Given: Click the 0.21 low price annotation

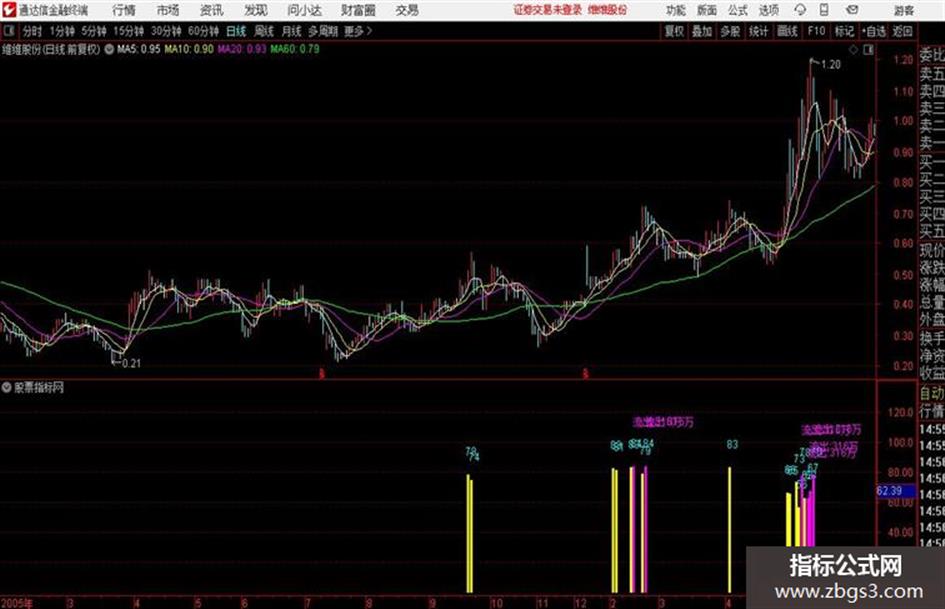Looking at the screenshot, I should coord(131,364).
